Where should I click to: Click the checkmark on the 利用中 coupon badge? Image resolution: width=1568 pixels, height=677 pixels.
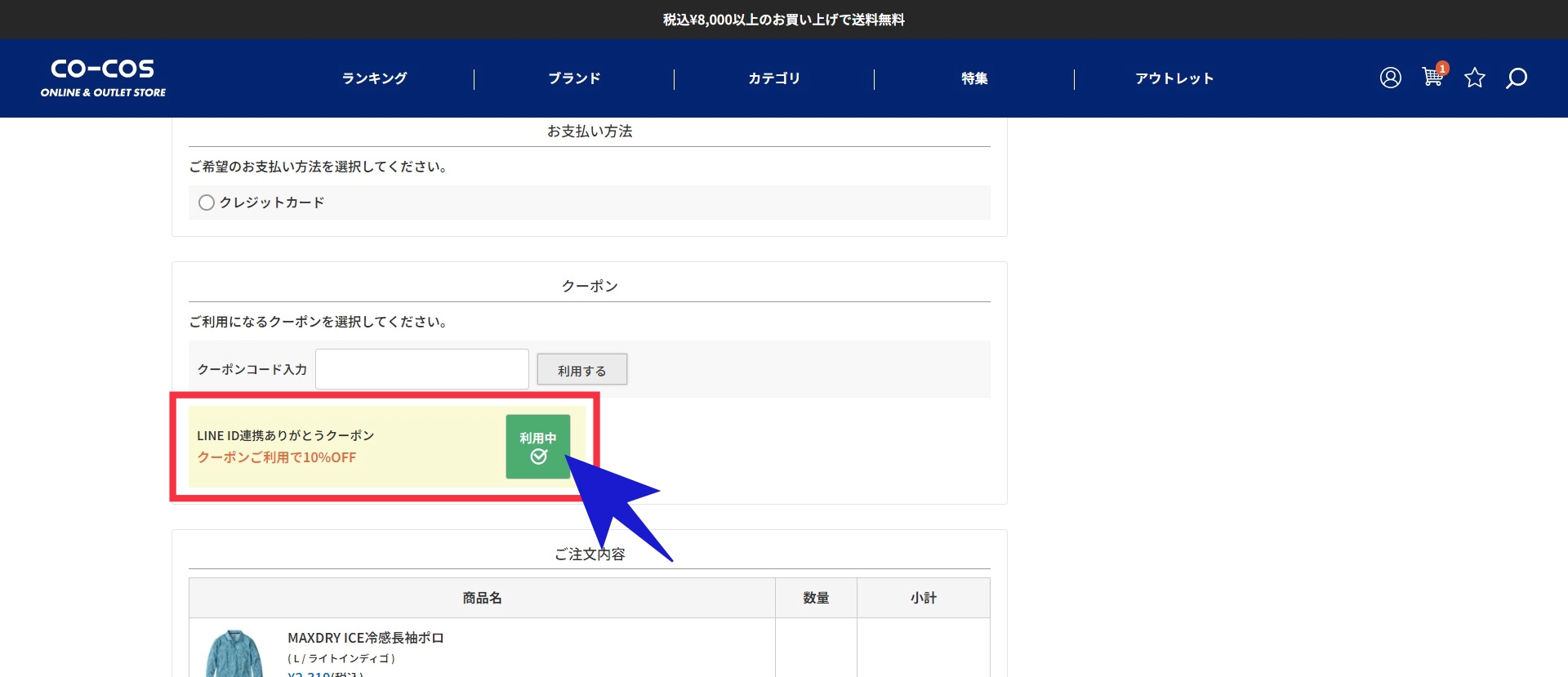[538, 457]
